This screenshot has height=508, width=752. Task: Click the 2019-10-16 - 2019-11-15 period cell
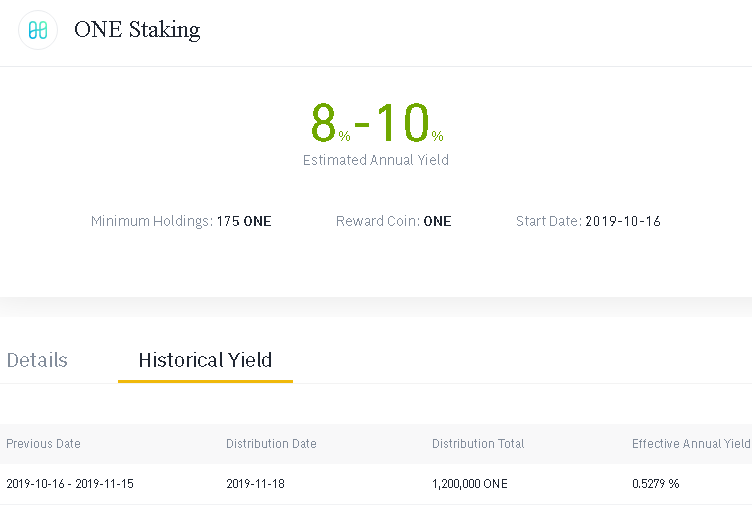pyautogui.click(x=70, y=483)
